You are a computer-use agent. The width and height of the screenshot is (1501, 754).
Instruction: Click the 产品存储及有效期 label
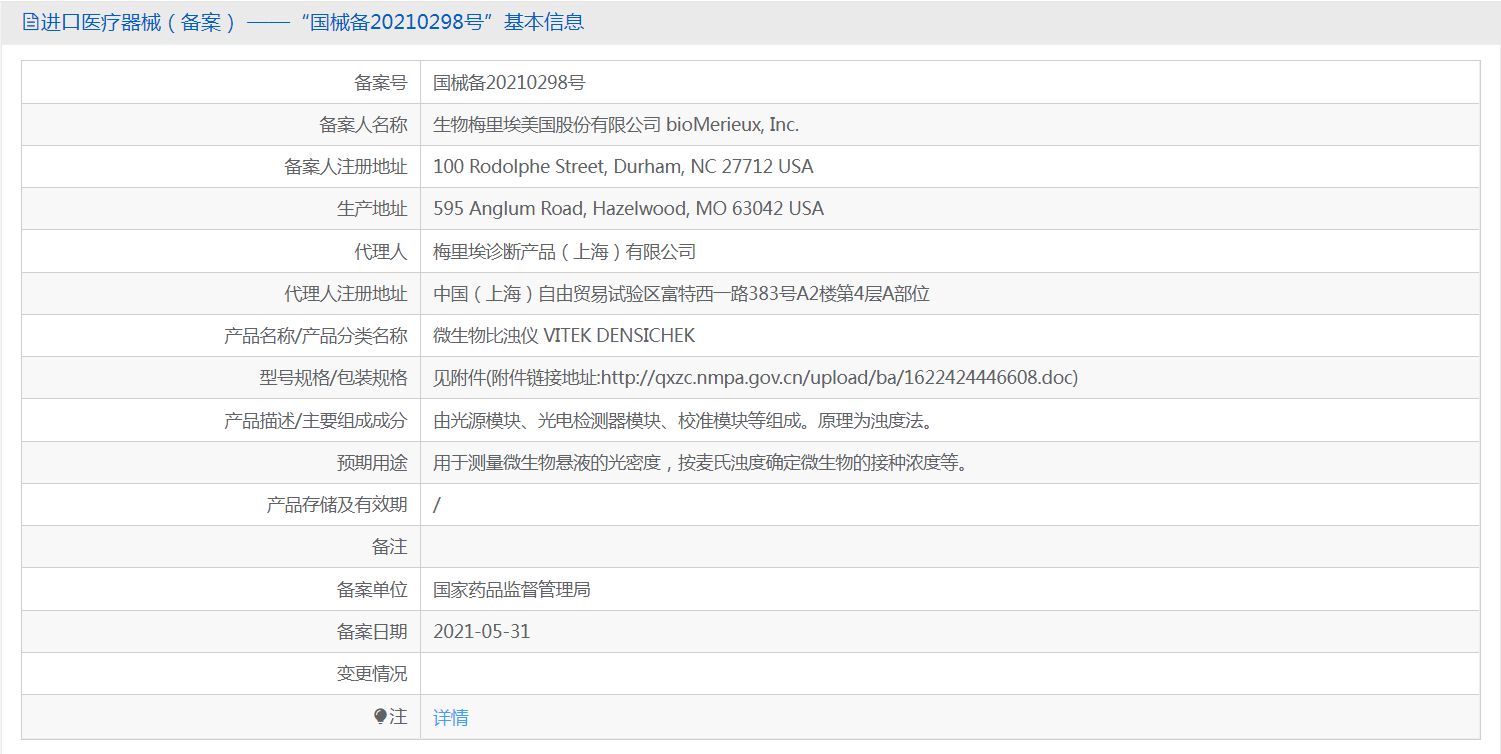click(337, 505)
